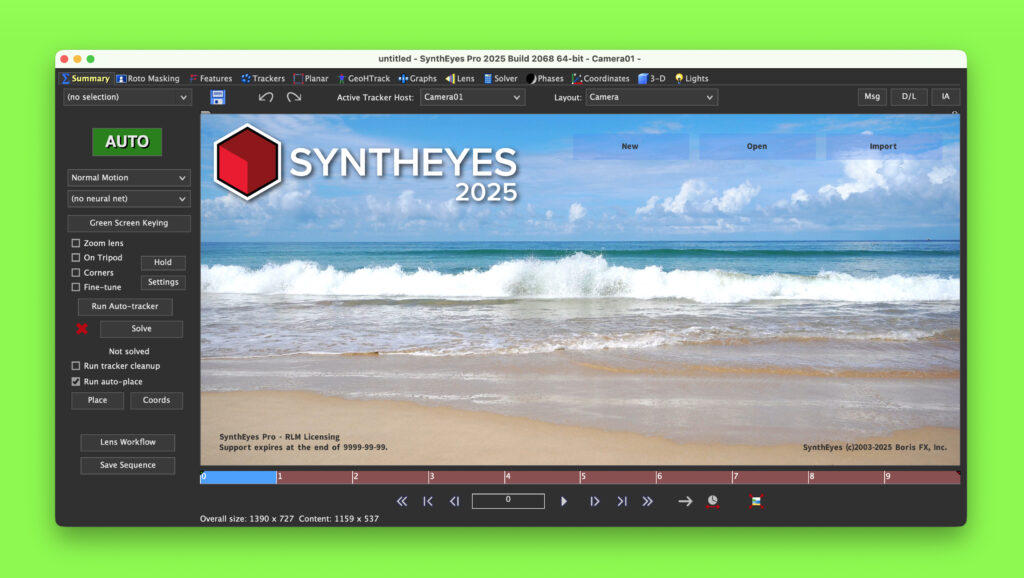Click the clock icon in the playback bar
The height and width of the screenshot is (578, 1024).
[x=712, y=501]
